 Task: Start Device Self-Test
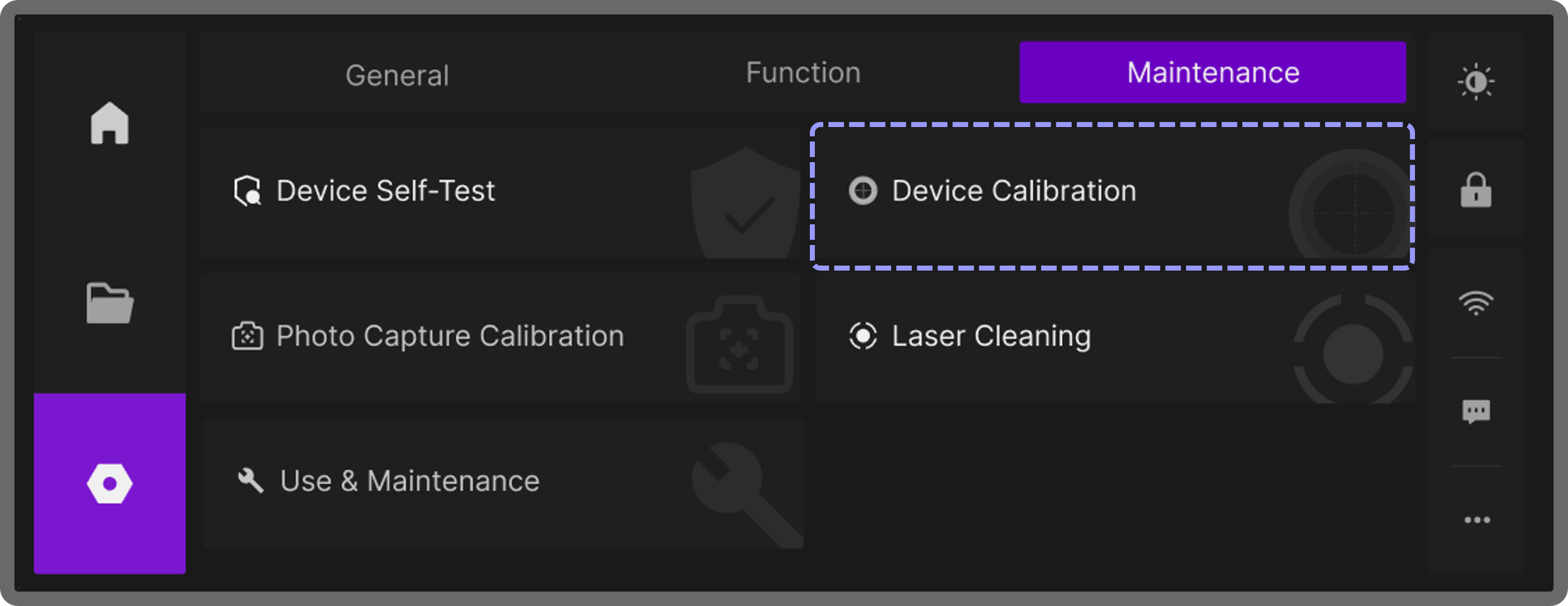tap(499, 192)
